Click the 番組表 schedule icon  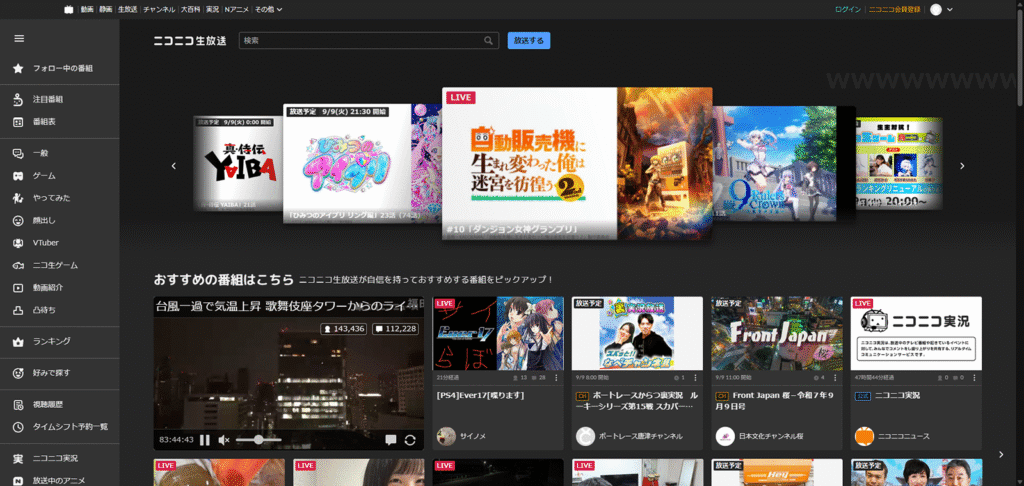pos(18,122)
